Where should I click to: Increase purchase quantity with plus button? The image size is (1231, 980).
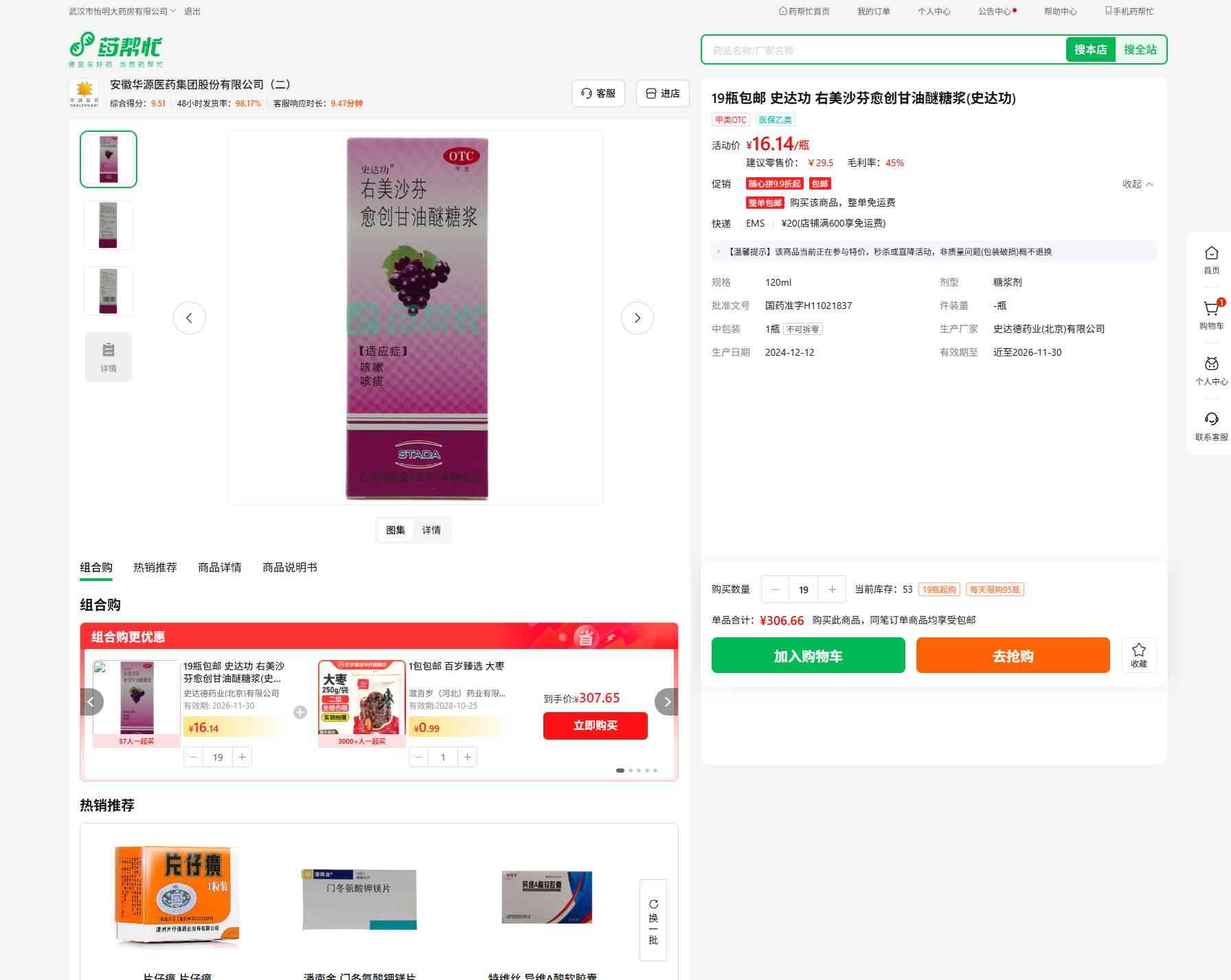(832, 589)
